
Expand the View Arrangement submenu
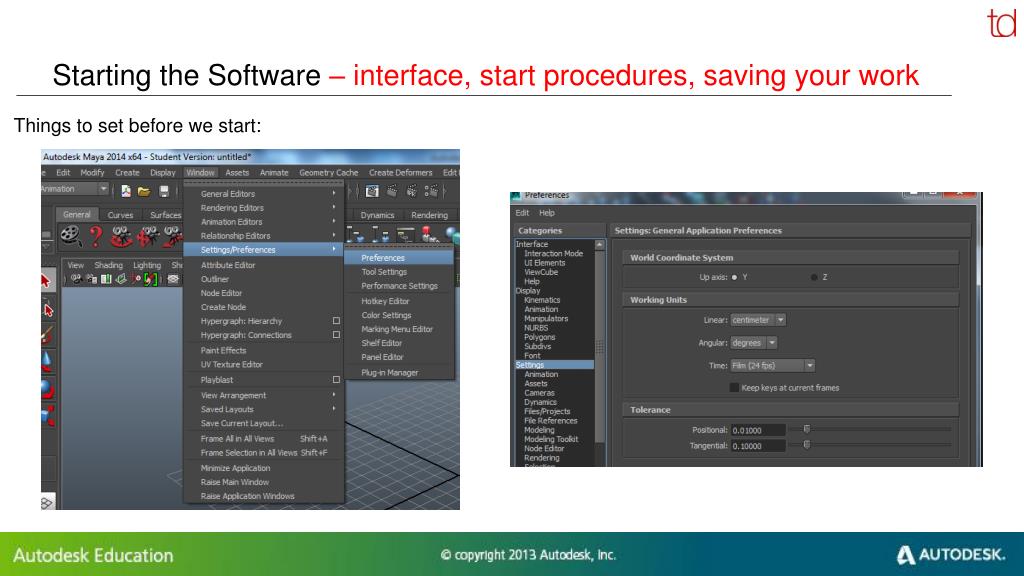point(264,395)
